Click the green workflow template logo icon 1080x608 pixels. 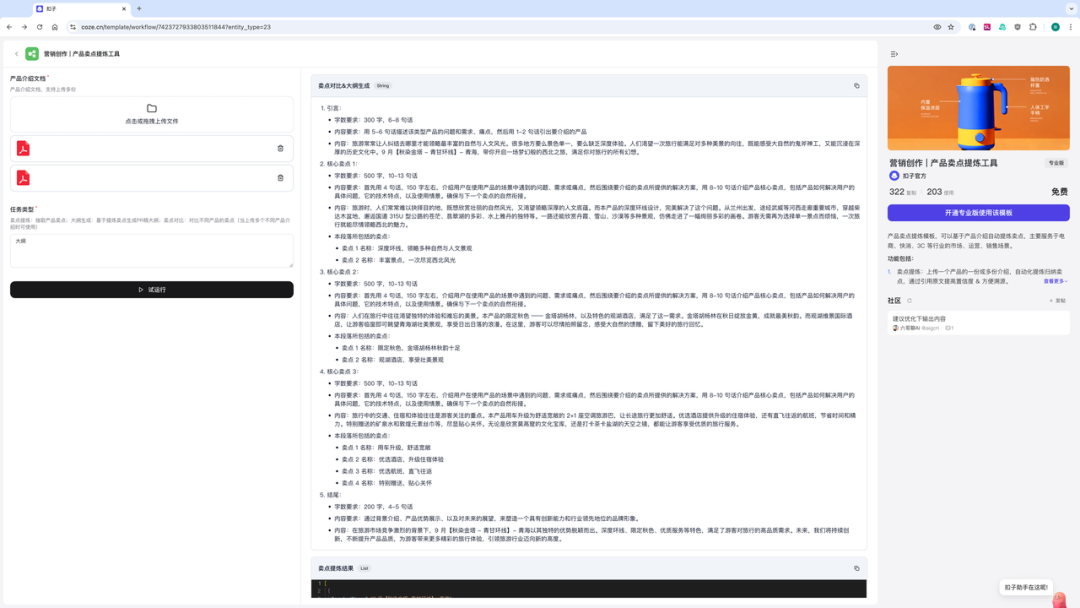[x=32, y=54]
